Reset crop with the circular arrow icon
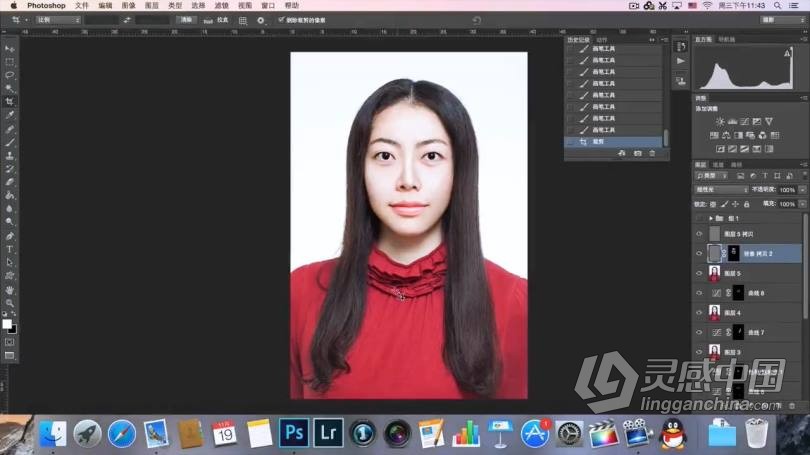Viewport: 810px width, 455px height. (476, 20)
